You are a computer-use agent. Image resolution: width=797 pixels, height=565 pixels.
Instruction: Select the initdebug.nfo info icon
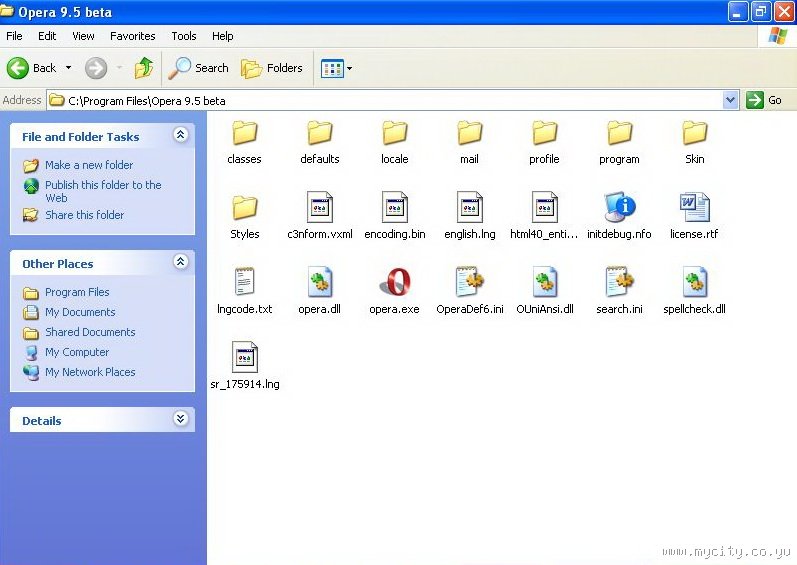coord(620,207)
